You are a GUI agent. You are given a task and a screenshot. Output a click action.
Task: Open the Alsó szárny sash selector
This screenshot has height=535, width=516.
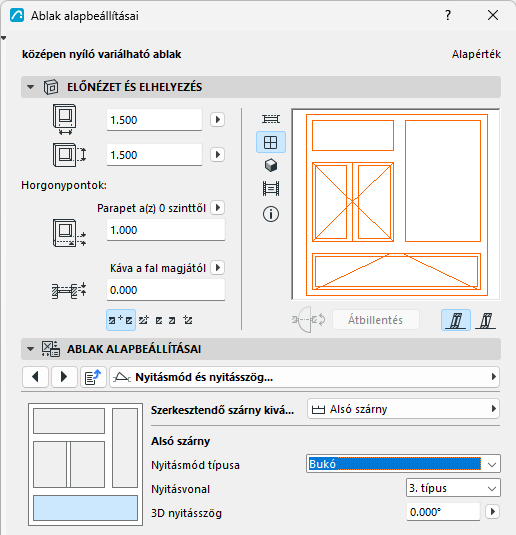403,409
